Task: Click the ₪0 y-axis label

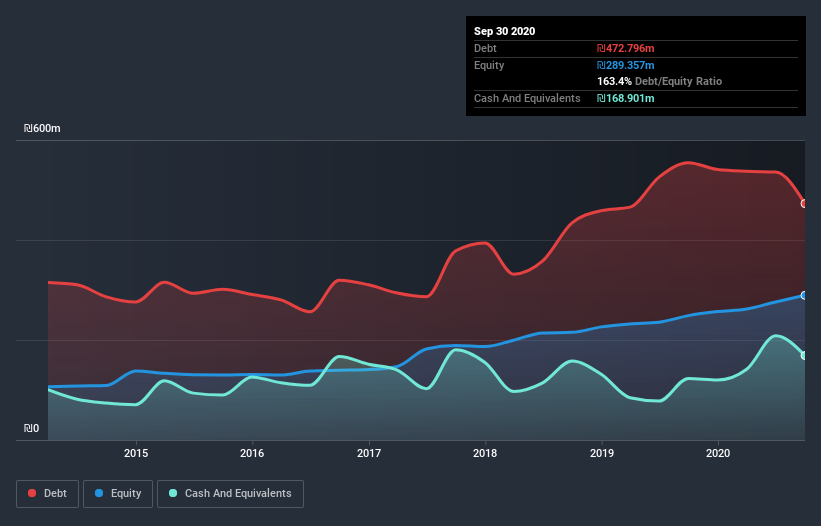Action: pyautogui.click(x=31, y=428)
